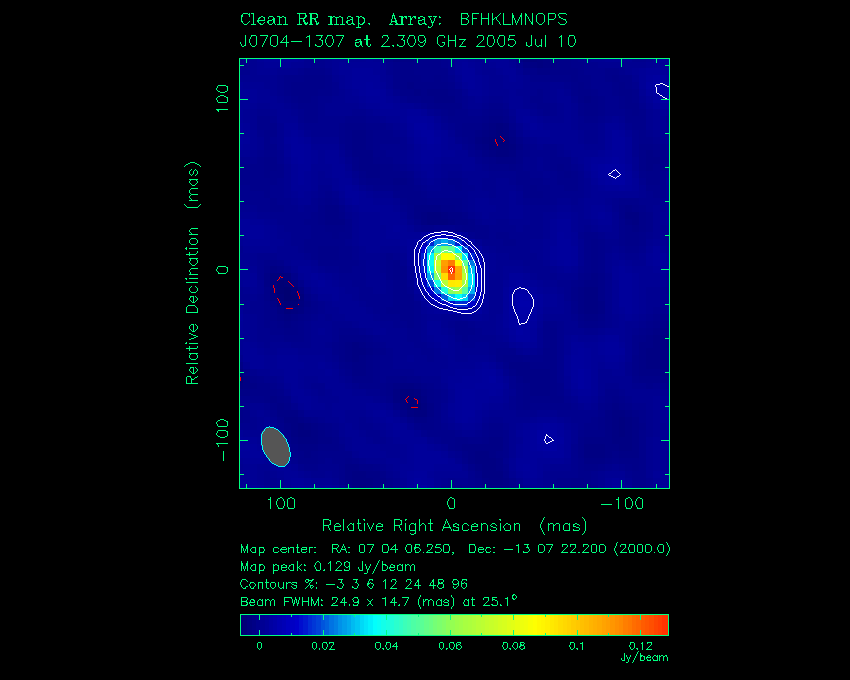Viewport: 850px width, 680px height.
Task: Click the '0.02' color bar label
Action: point(323,646)
